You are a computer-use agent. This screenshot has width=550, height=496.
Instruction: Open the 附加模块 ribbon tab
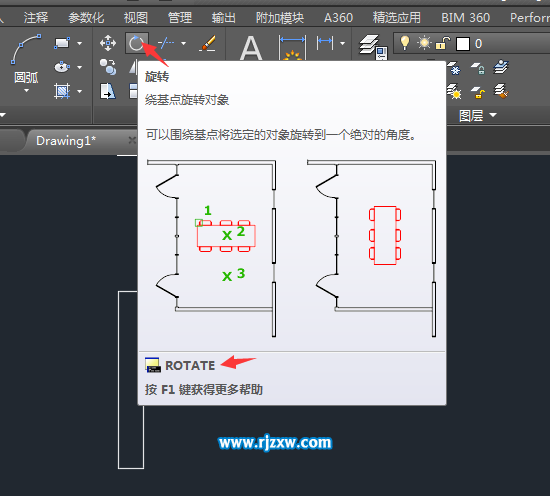pos(280,18)
